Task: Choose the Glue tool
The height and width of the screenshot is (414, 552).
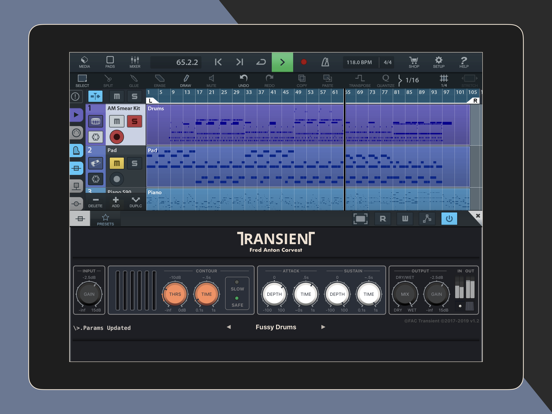Action: click(x=134, y=81)
